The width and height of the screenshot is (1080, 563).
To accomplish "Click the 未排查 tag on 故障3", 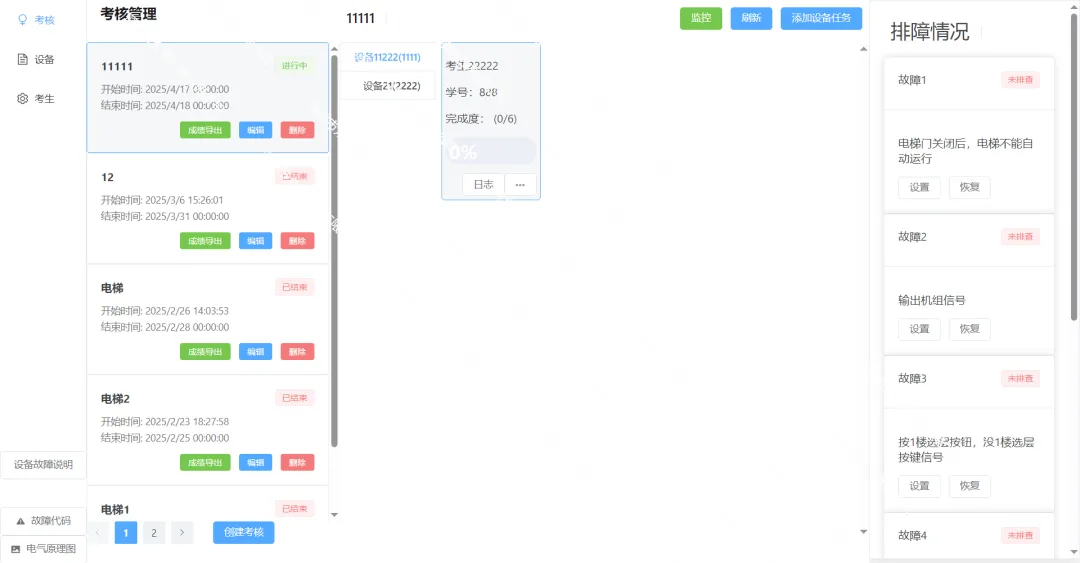I will 1020,378.
